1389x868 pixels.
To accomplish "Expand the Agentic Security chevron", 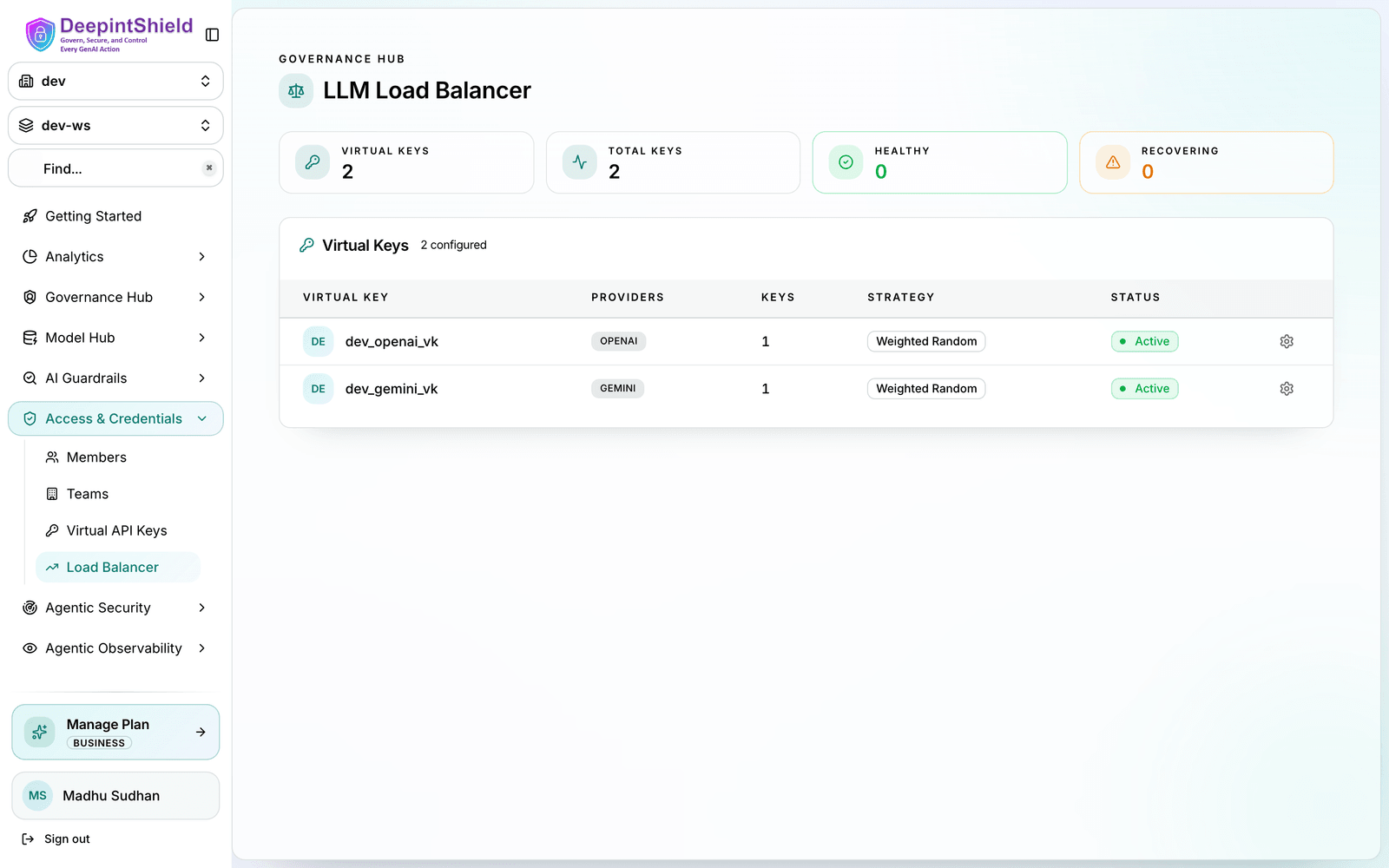I will point(201,608).
